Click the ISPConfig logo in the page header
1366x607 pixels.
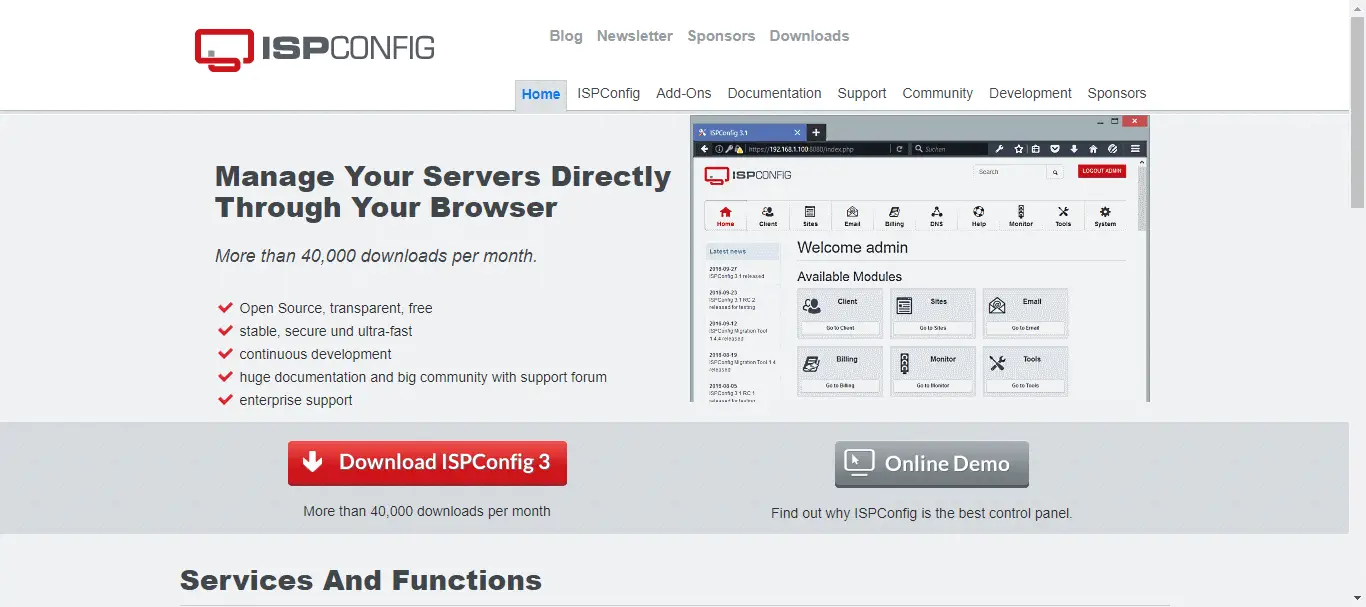pyautogui.click(x=314, y=49)
